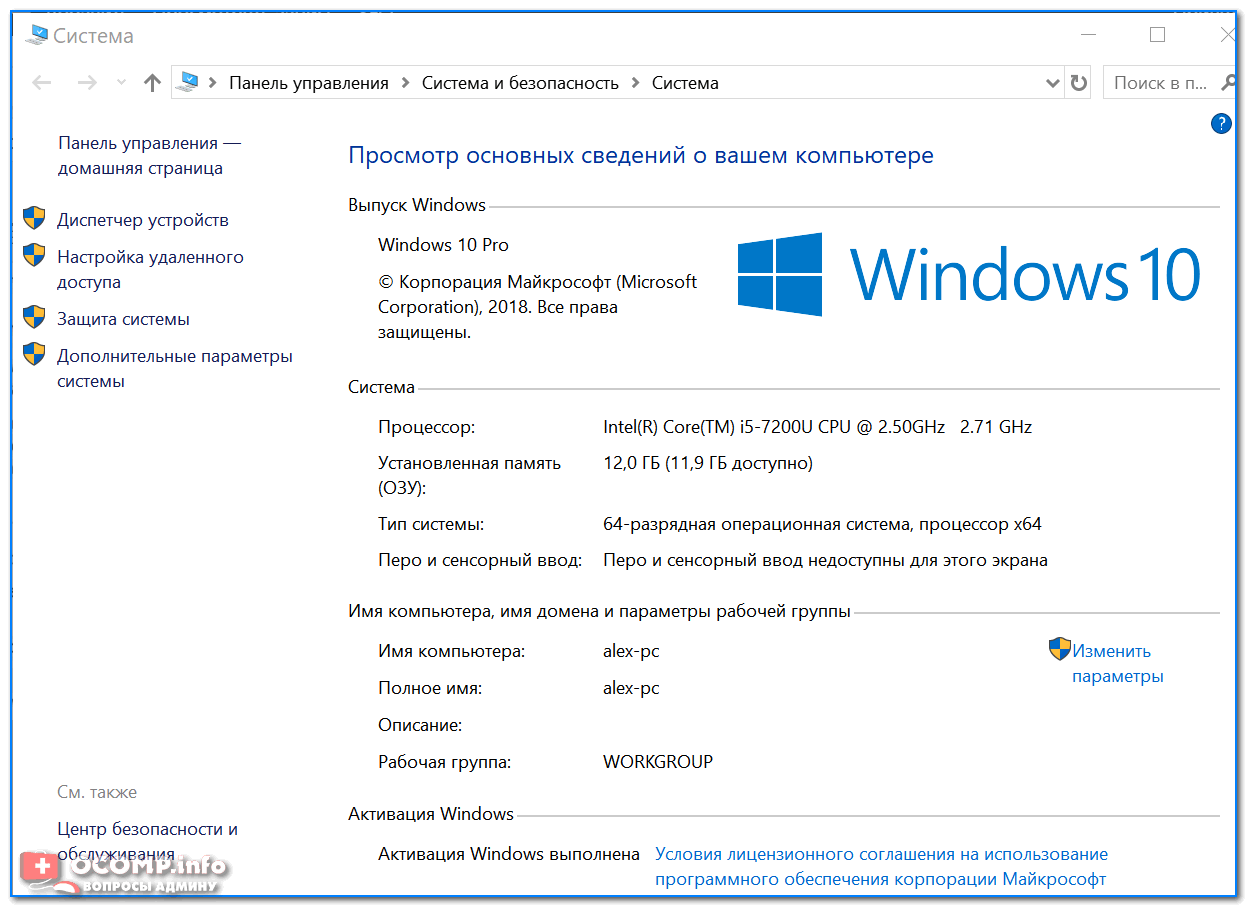Click the back navigation arrow
The height and width of the screenshot is (908, 1248).
(x=41, y=83)
